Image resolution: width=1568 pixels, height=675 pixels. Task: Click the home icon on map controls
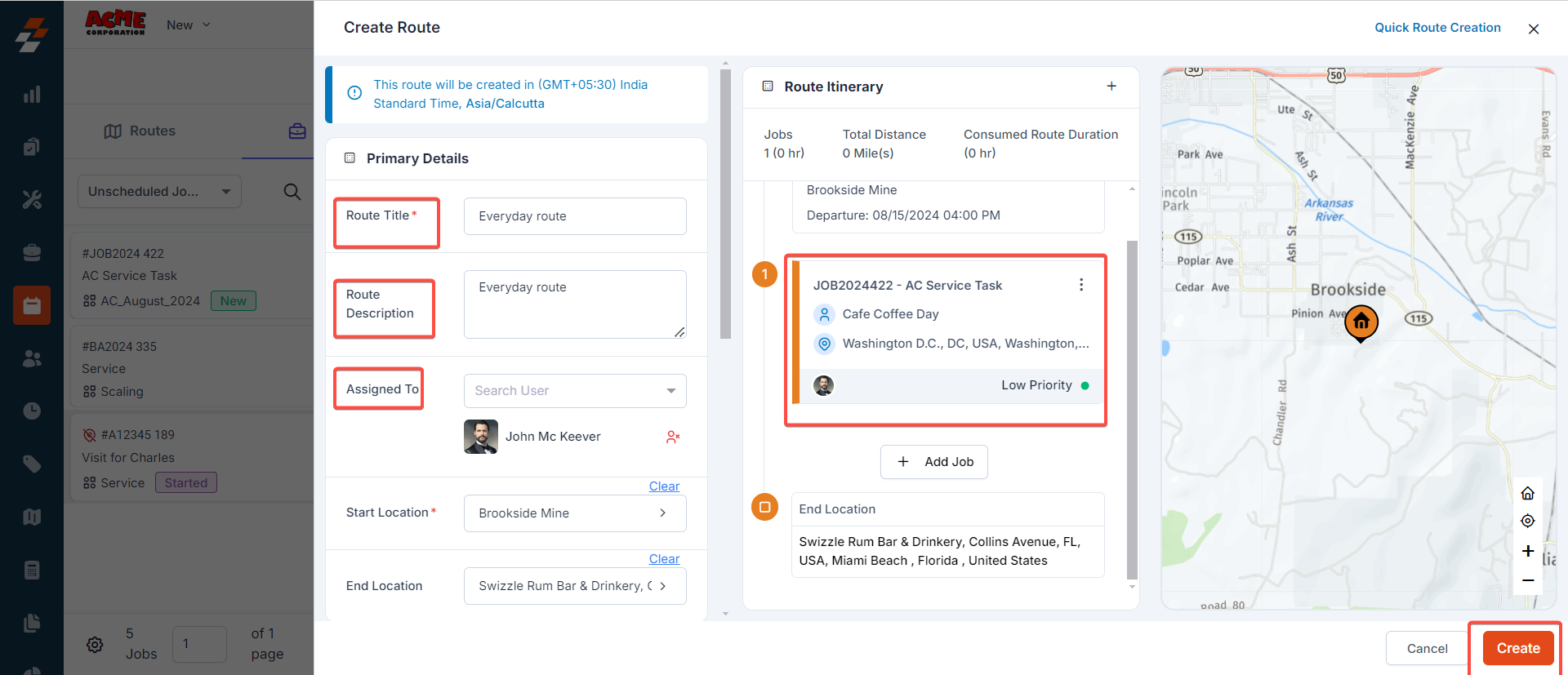pyautogui.click(x=1527, y=494)
